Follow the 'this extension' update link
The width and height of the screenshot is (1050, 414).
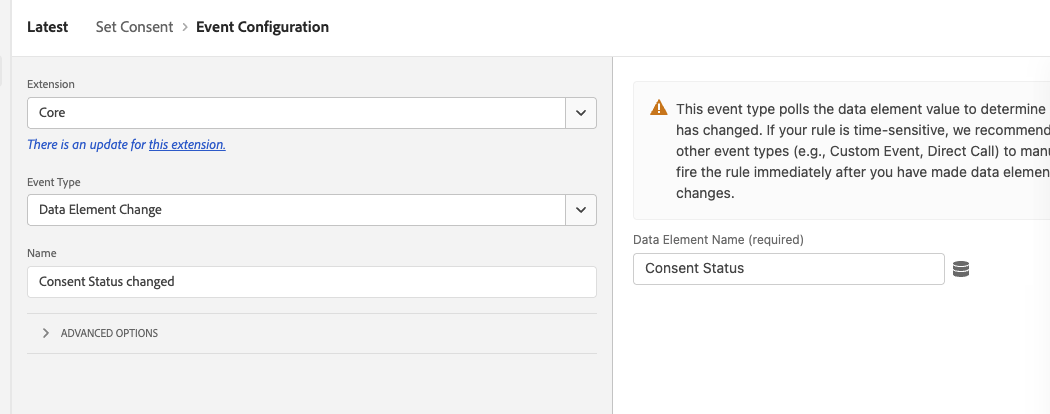coord(187,144)
